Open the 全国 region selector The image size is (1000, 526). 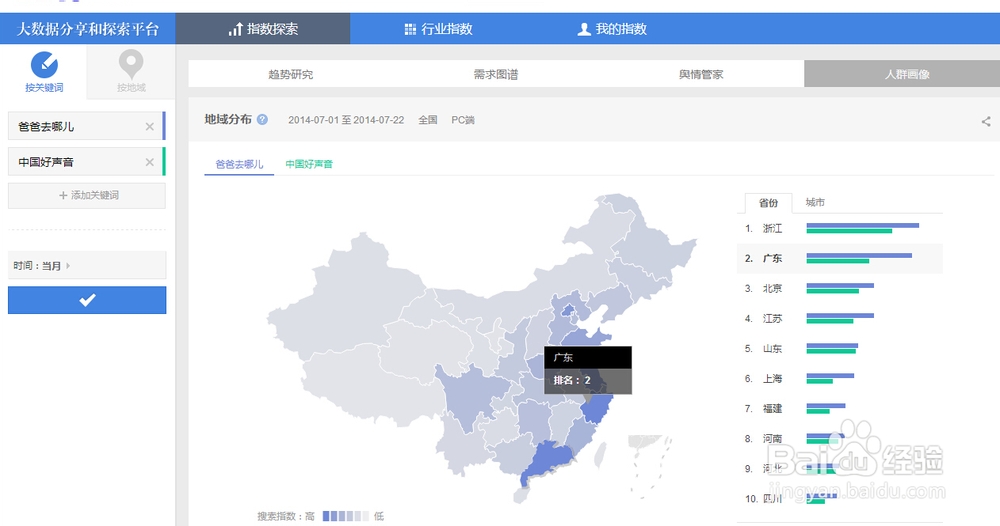pos(427,120)
